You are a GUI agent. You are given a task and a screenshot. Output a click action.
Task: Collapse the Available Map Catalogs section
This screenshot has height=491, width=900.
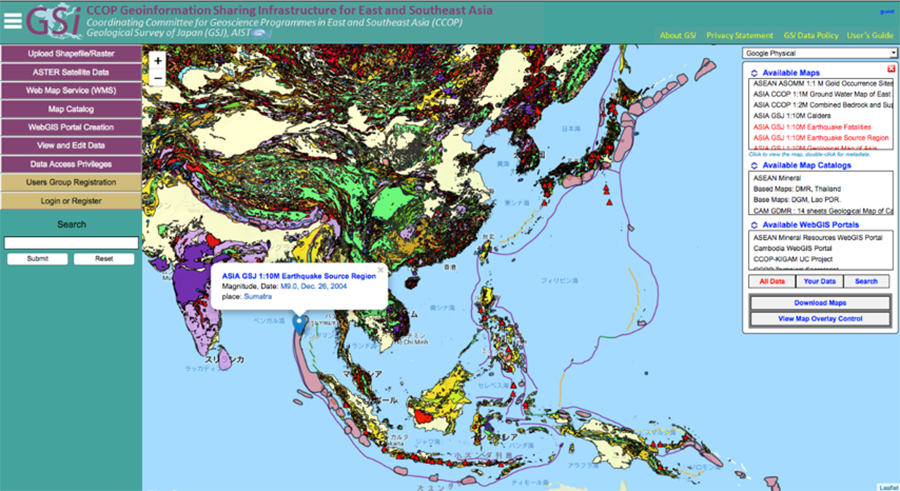[754, 165]
